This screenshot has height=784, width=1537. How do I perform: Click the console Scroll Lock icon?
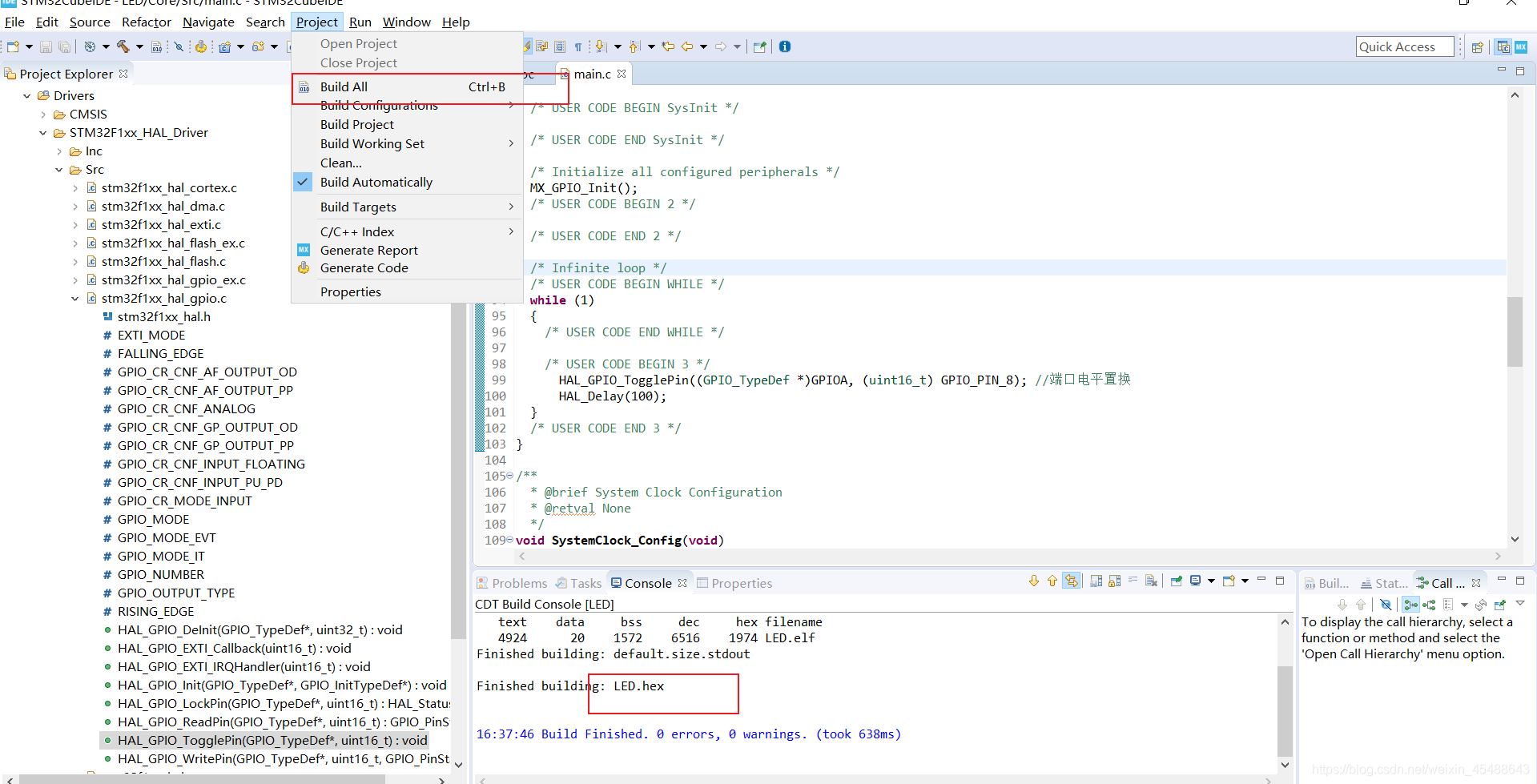click(x=1114, y=581)
